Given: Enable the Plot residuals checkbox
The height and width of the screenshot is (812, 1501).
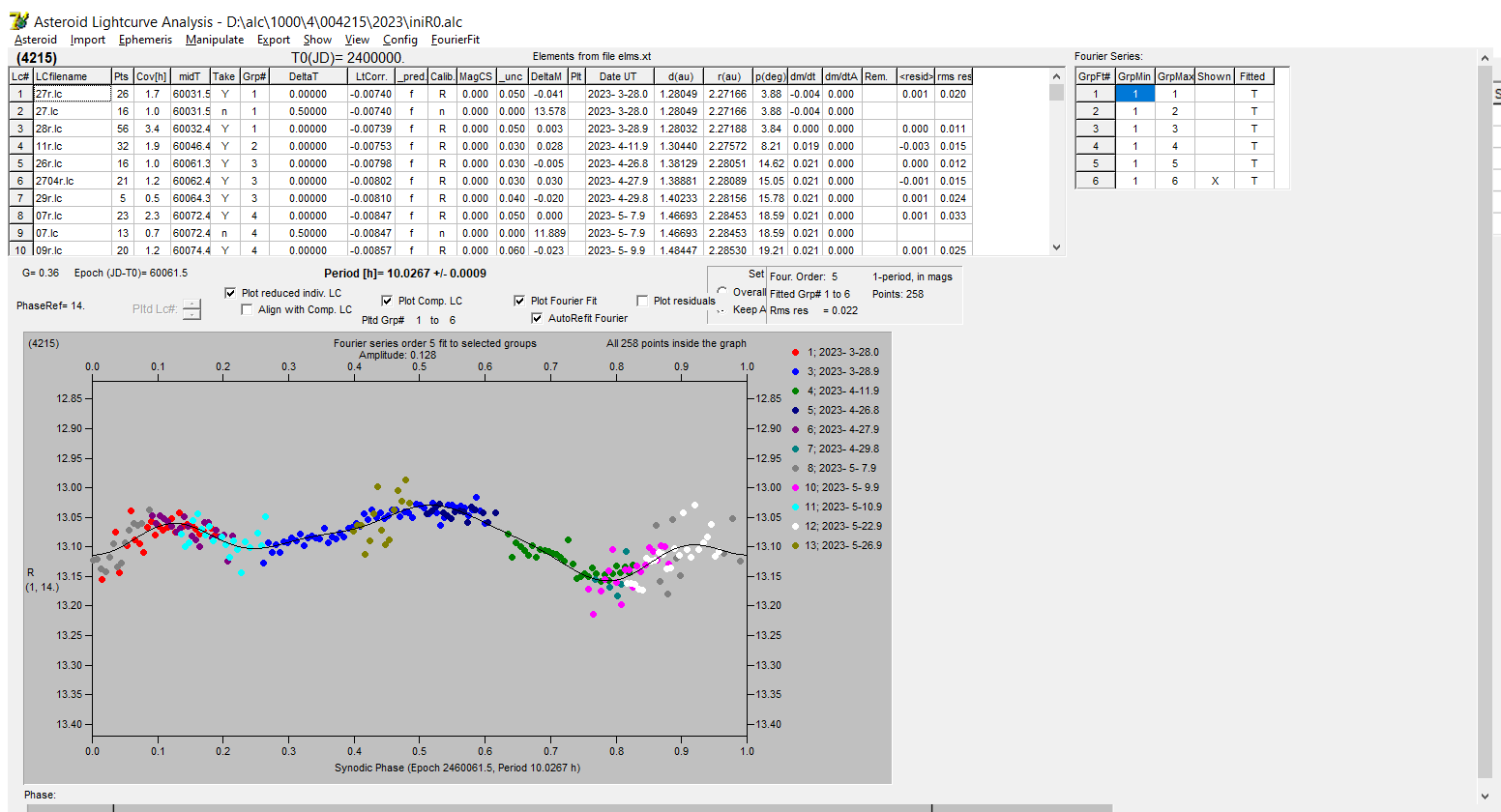Looking at the screenshot, I should point(642,301).
